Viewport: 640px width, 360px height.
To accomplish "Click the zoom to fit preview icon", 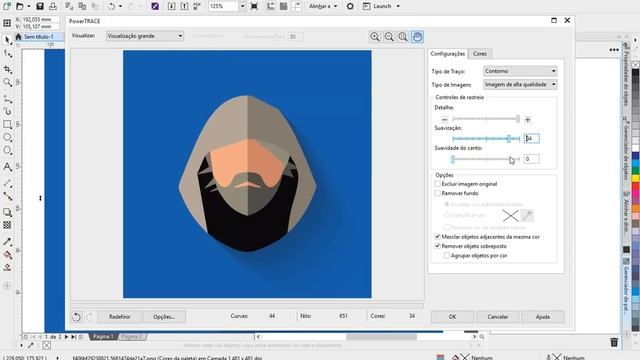I will pyautogui.click(x=403, y=37).
